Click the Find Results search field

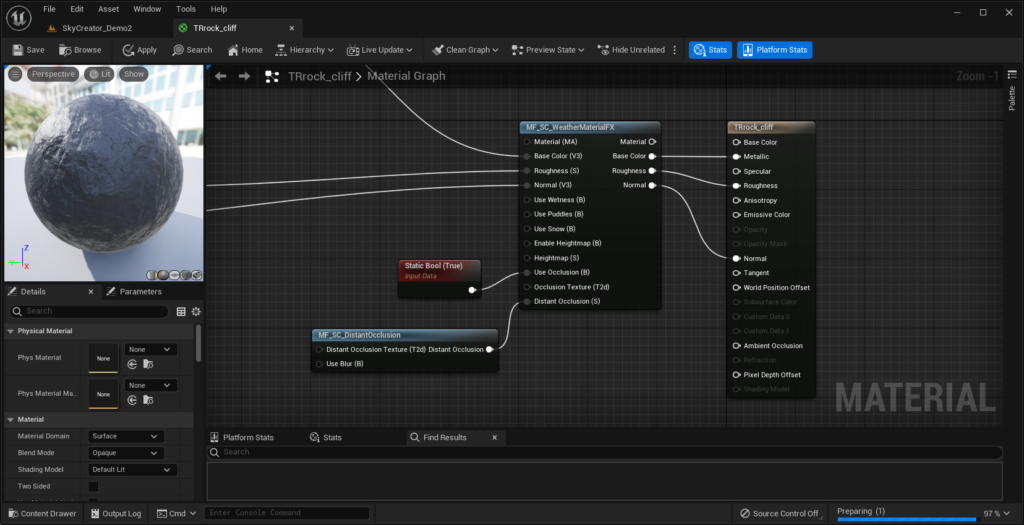point(605,452)
